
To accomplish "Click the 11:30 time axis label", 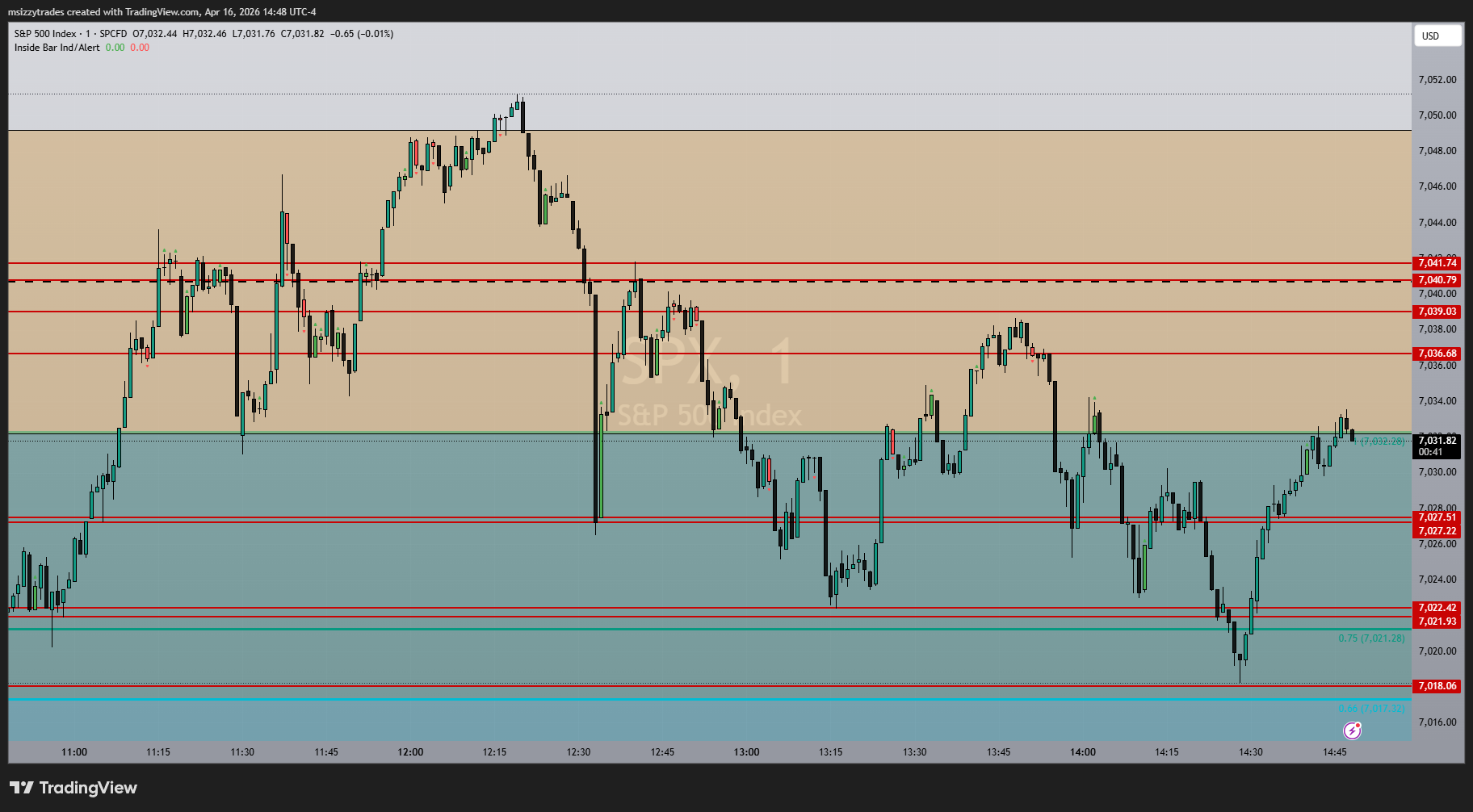I will [x=242, y=752].
